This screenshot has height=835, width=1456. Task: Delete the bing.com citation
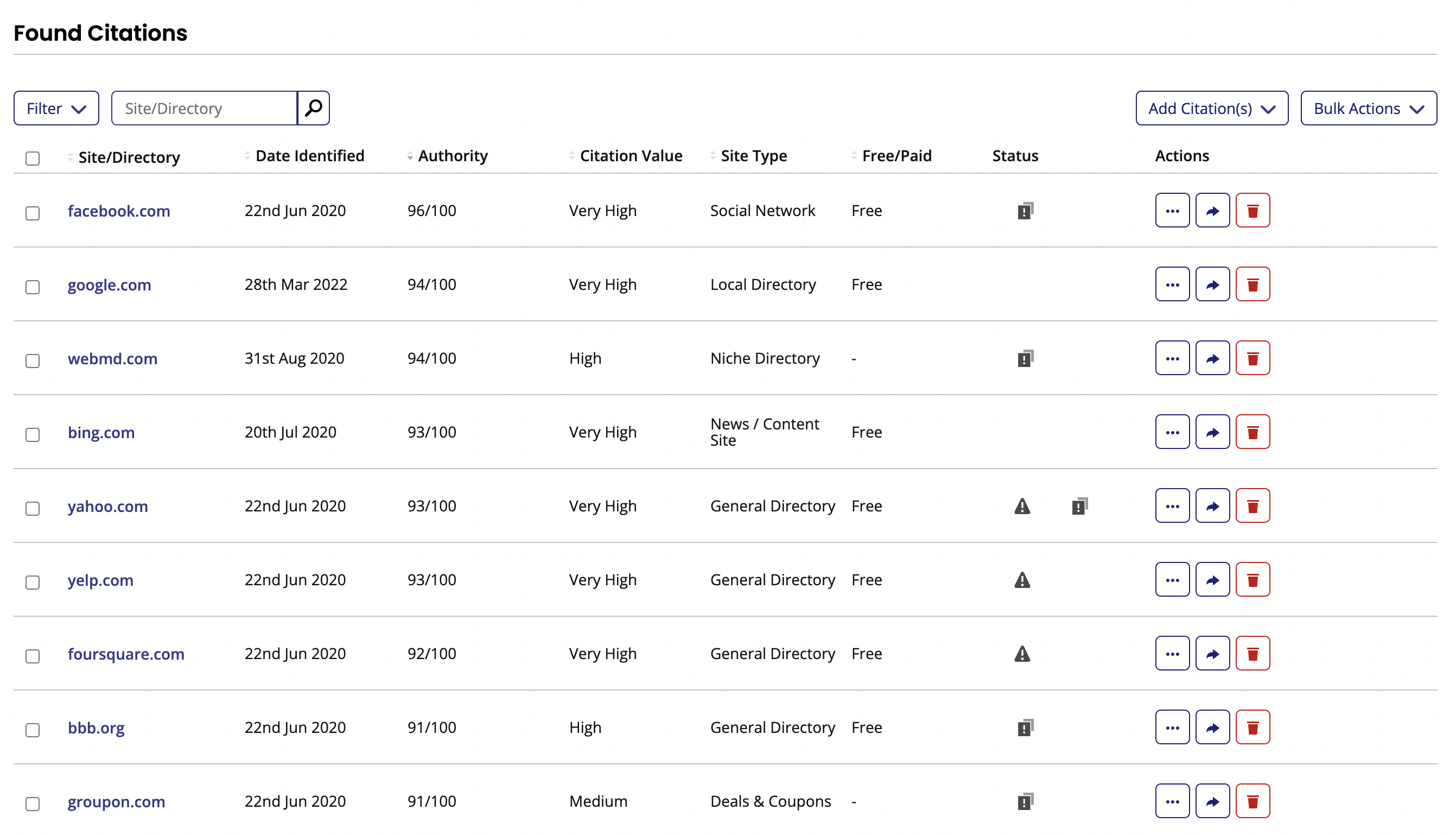tap(1252, 432)
